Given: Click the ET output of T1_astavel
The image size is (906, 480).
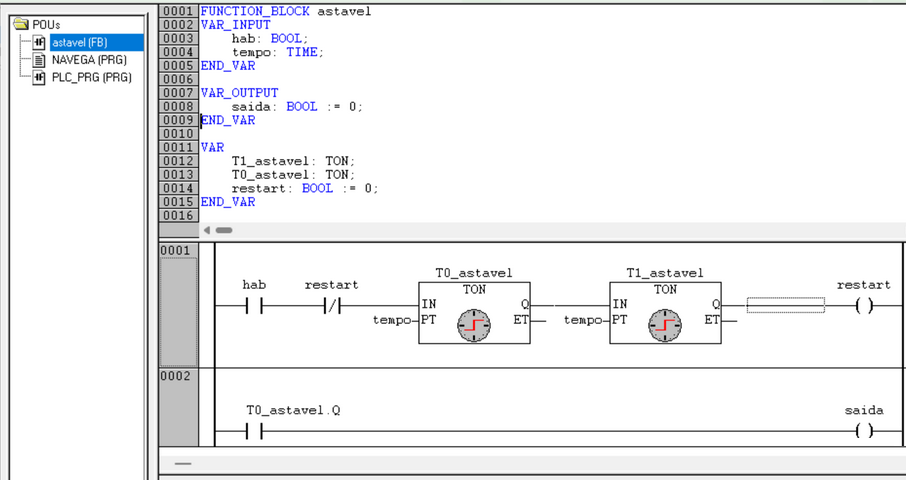Looking at the screenshot, I should click(711, 320).
